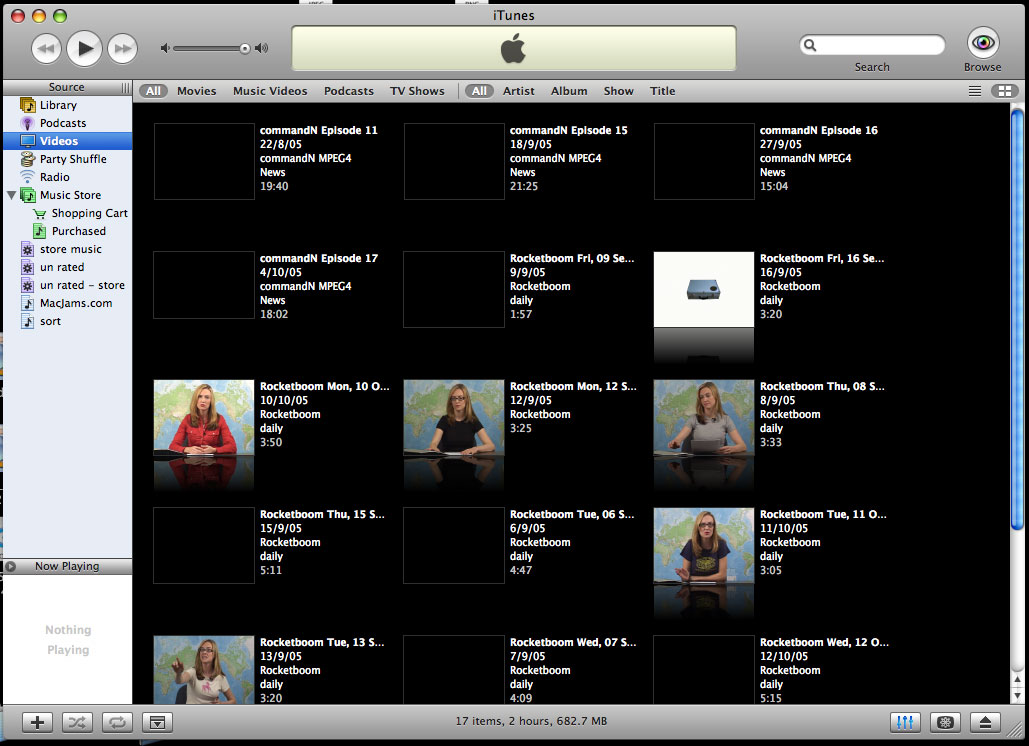
Task: Select Rocketboom Tue, 13 Sep thumbnail
Action: click(203, 670)
